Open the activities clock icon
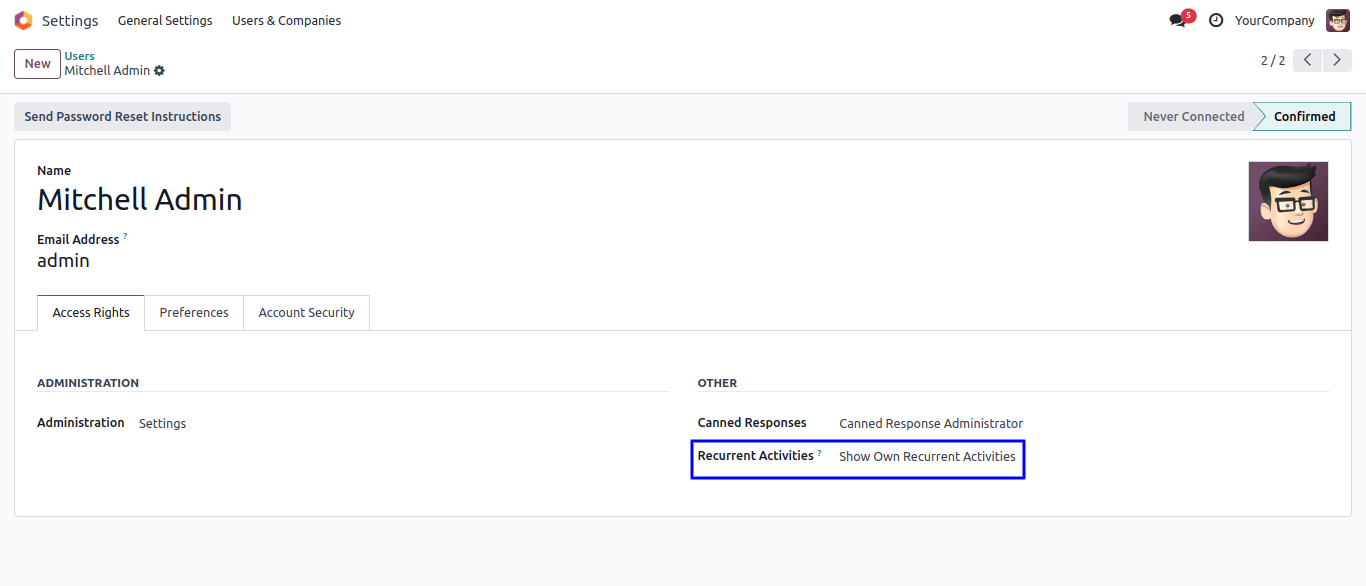 pos(1216,20)
